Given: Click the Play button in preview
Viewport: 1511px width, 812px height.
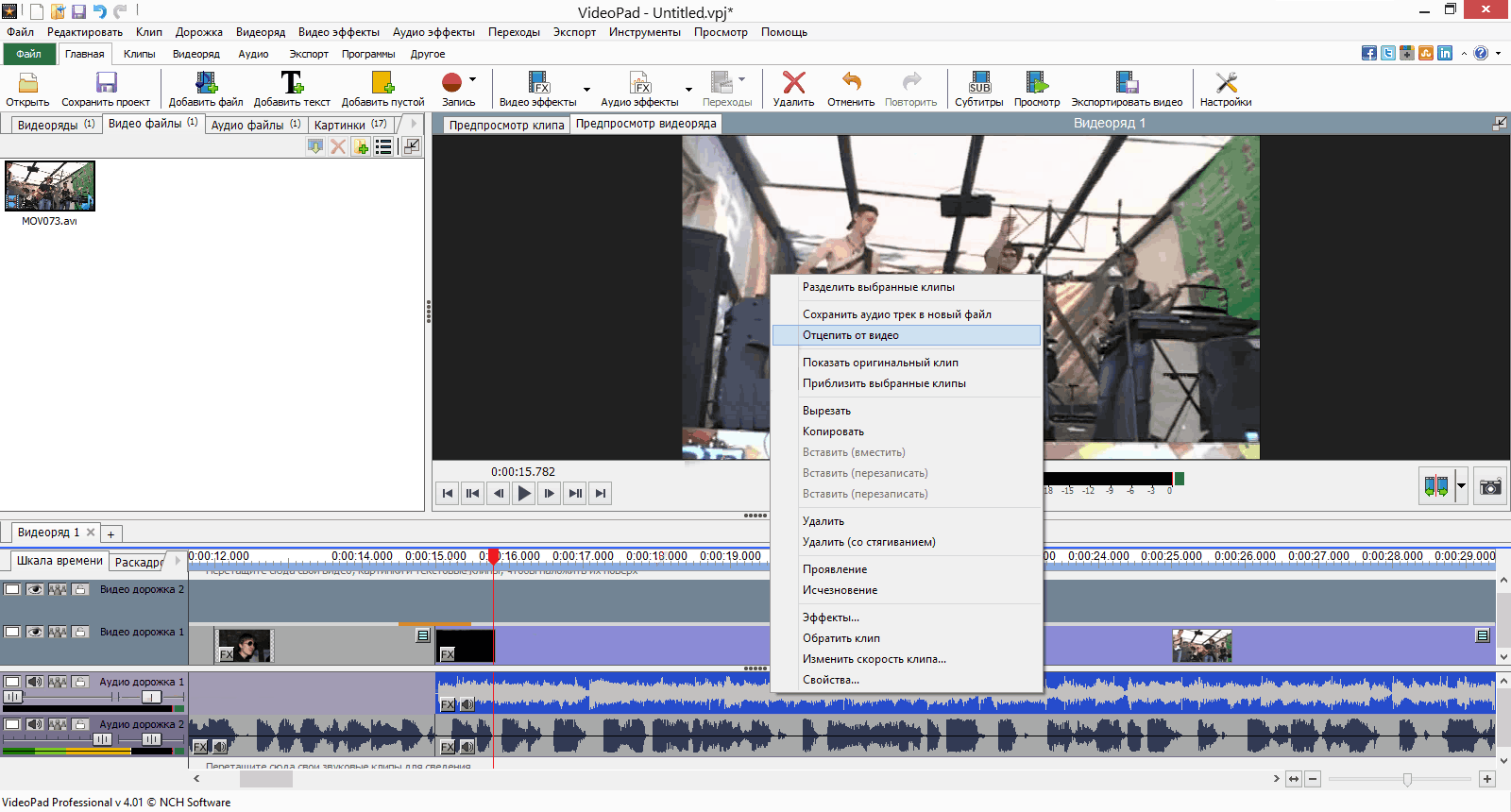Looking at the screenshot, I should click(524, 493).
